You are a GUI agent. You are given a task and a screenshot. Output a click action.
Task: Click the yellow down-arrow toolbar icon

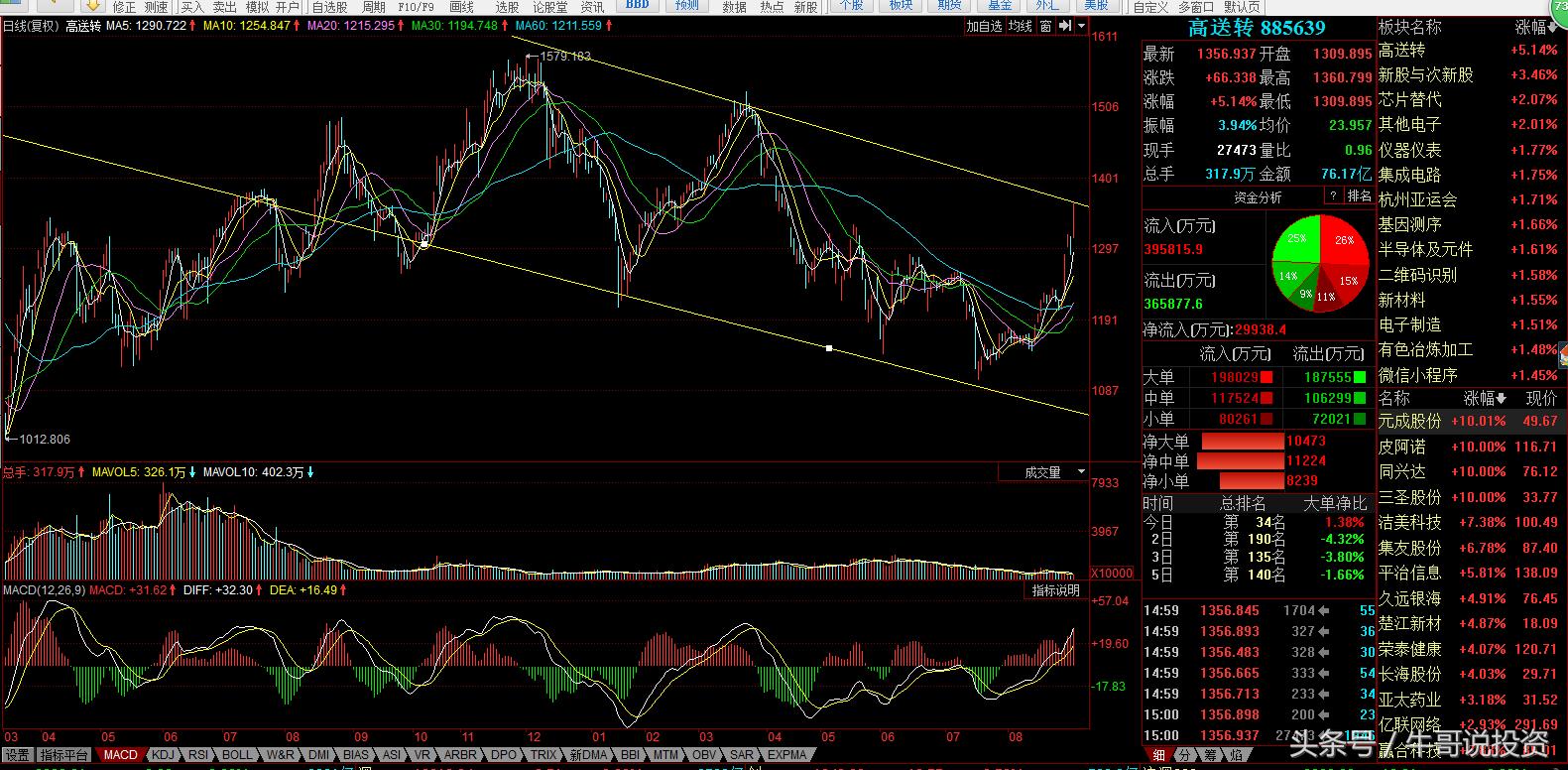point(91,6)
